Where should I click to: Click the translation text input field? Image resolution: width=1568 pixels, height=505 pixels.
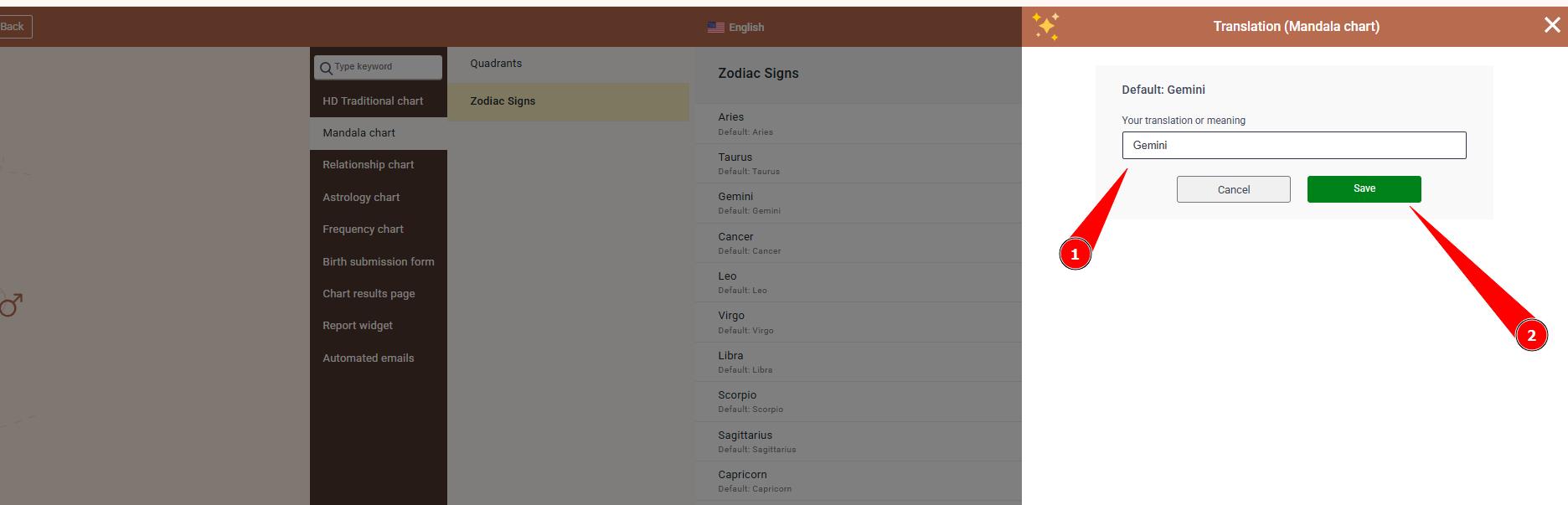[1293, 145]
